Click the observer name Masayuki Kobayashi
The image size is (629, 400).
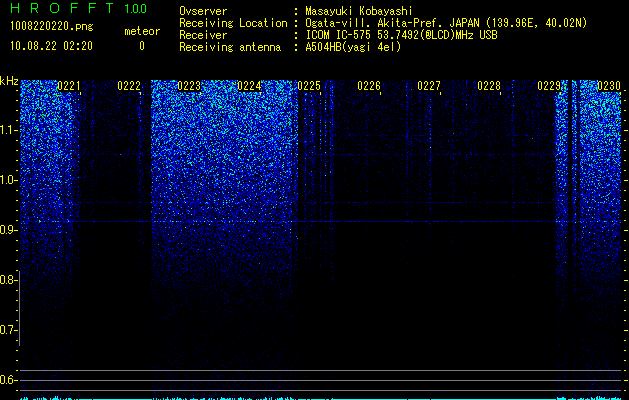pyautogui.click(x=359, y=11)
